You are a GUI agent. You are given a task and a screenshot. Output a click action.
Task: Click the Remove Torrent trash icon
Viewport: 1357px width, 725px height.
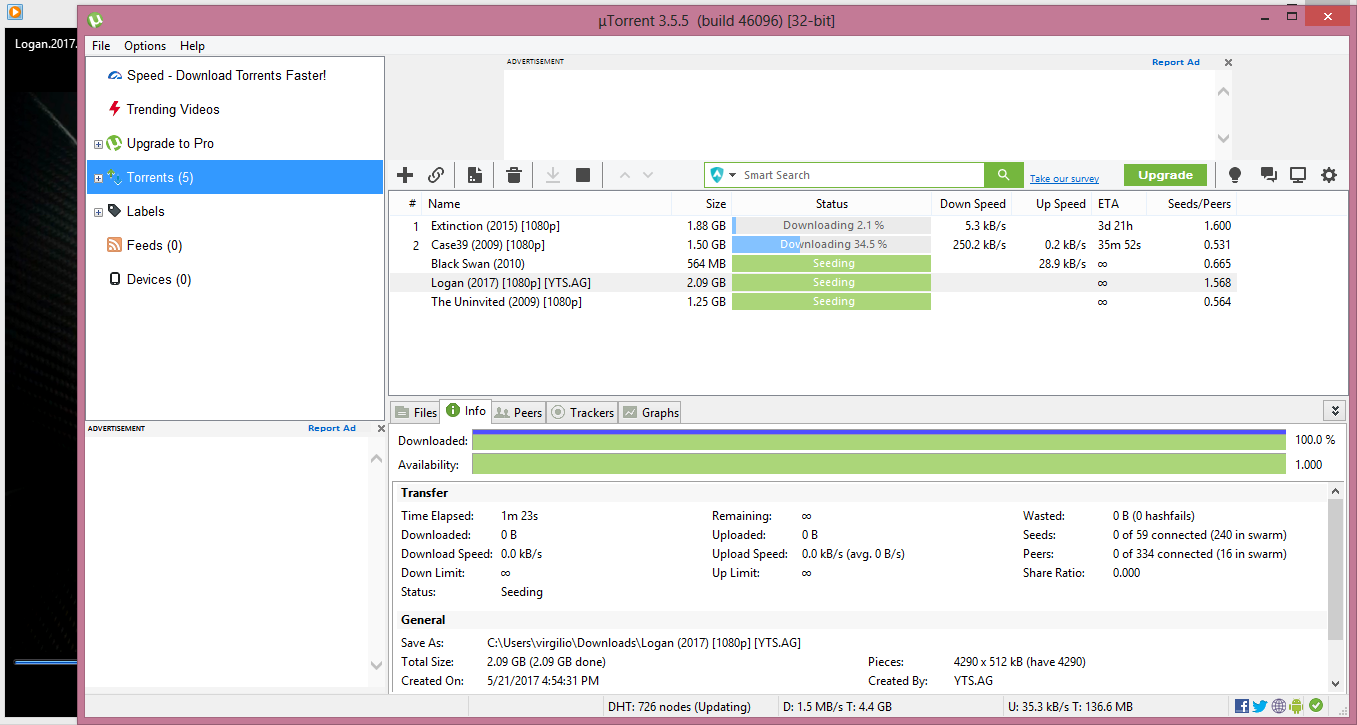[514, 175]
